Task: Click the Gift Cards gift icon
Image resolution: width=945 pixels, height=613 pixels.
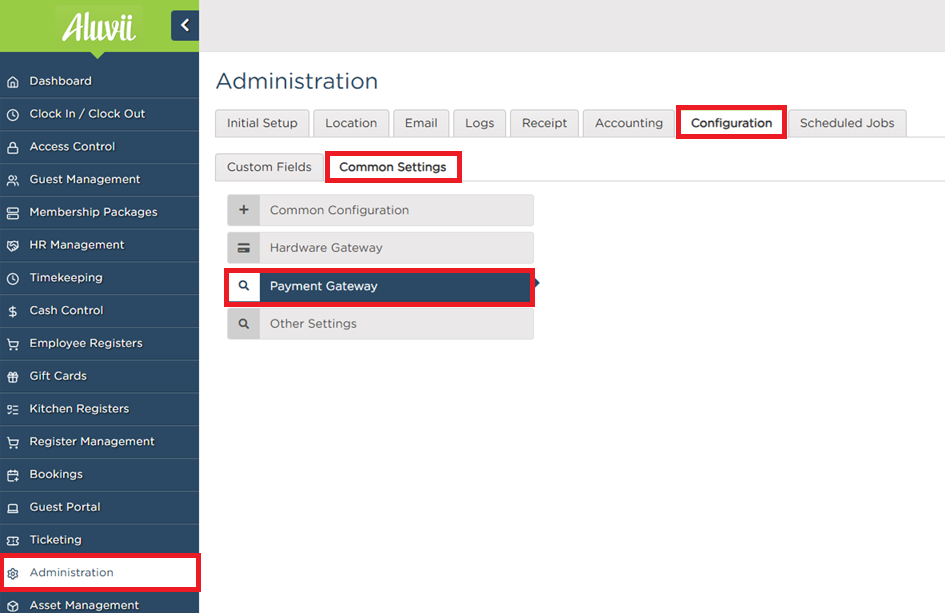Action: coord(13,377)
